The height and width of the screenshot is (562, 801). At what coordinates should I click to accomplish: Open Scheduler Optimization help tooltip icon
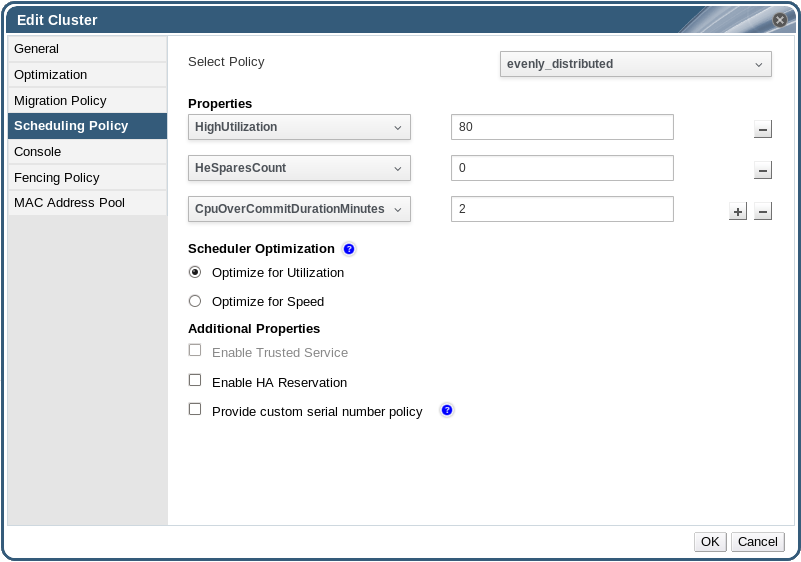pos(349,249)
